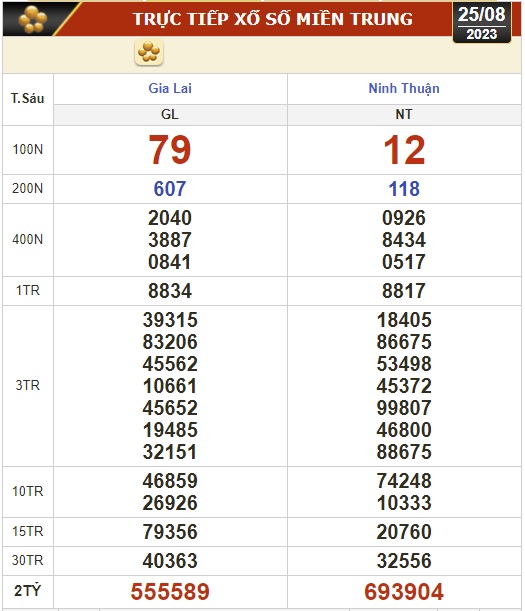Select Ninh Thuận 100N result 12

404,150
